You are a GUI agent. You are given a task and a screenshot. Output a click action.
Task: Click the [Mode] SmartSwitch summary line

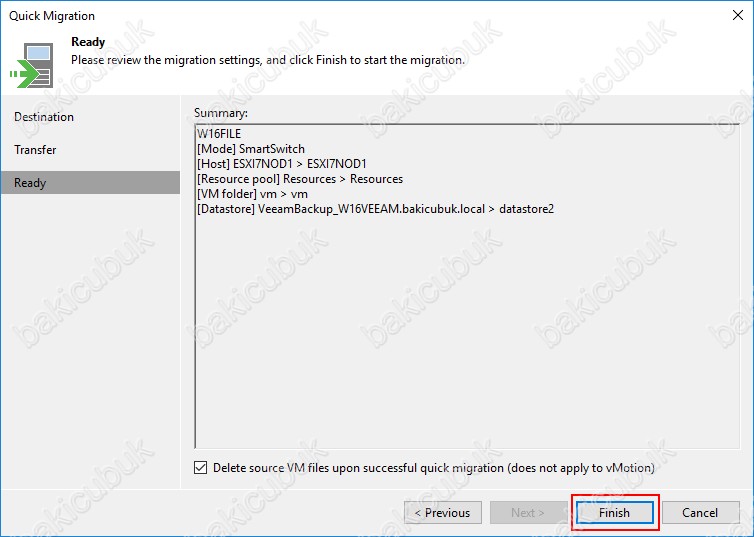click(x=251, y=149)
